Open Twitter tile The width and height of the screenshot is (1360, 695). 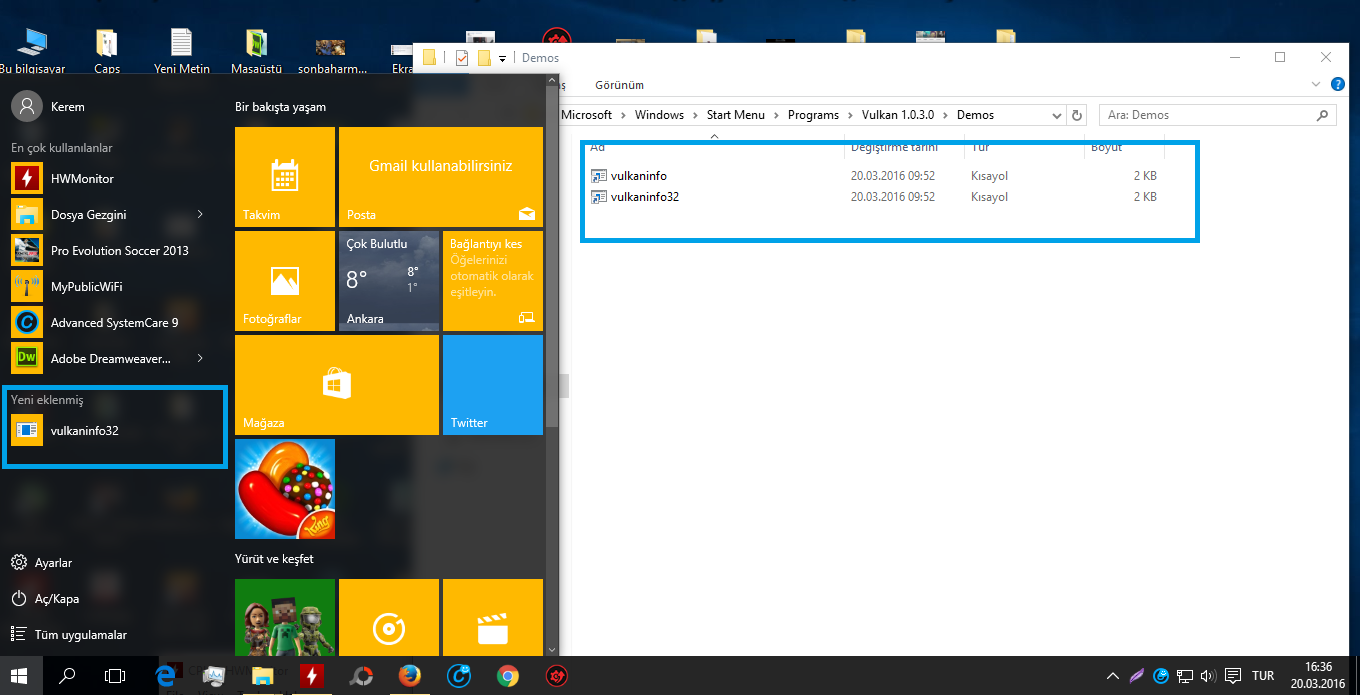493,385
